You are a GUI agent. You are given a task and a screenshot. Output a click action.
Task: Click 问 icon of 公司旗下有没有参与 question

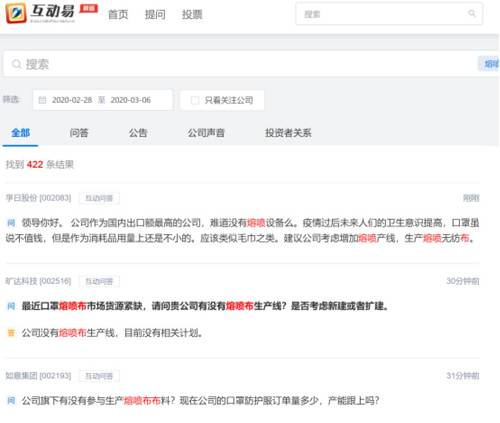(x=11, y=400)
